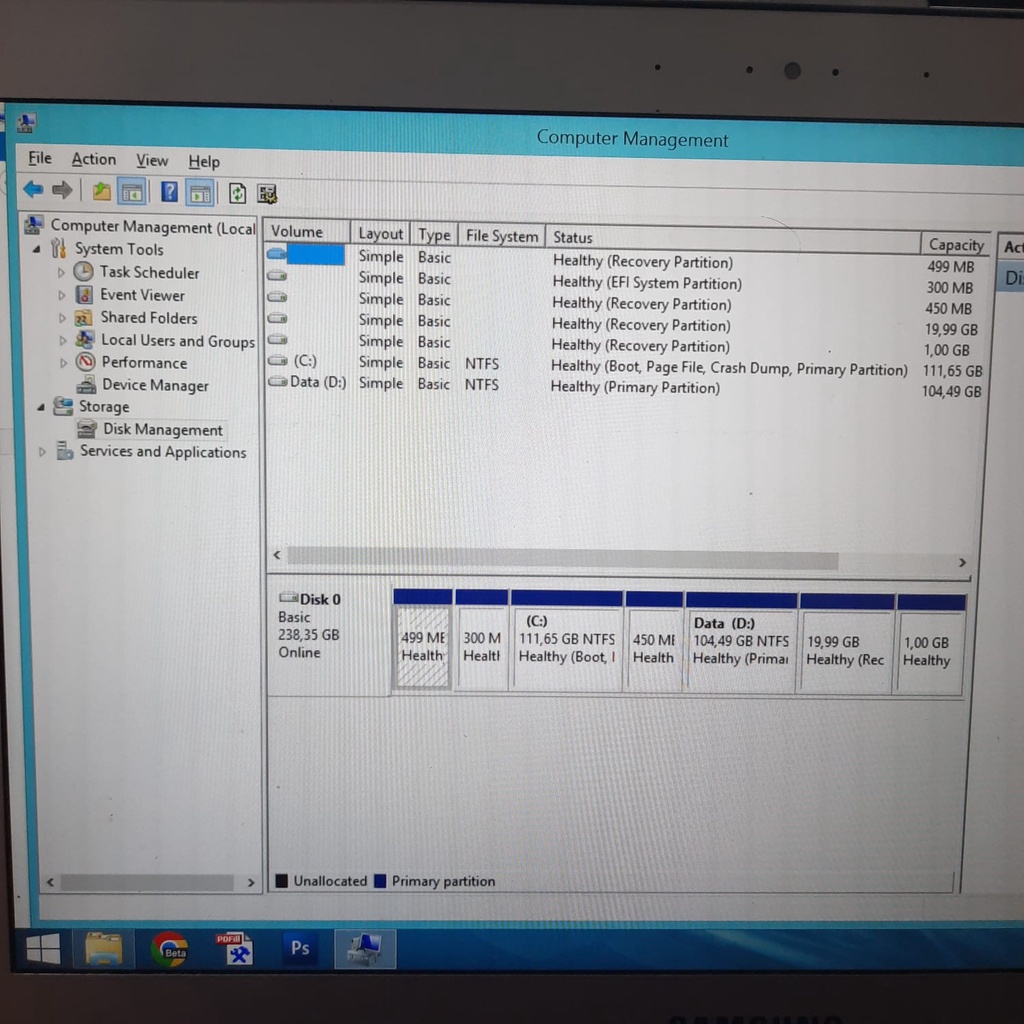Screen dimensions: 1024x1024
Task: Expand the Task Scheduler node
Action: click(61, 272)
